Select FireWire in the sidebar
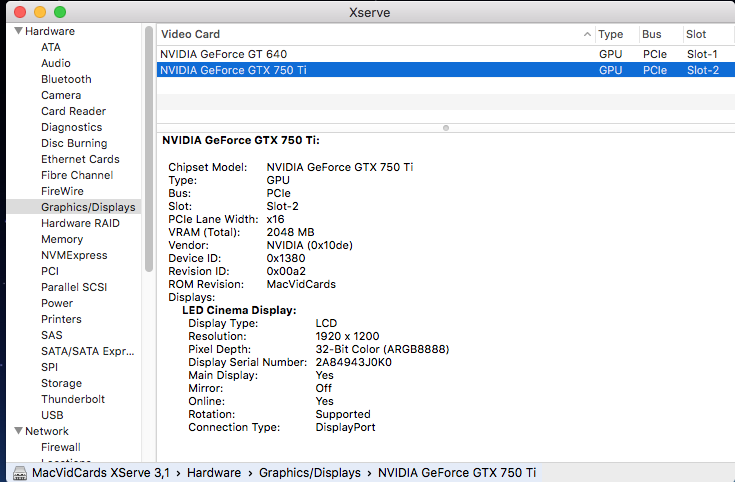 pos(62,191)
